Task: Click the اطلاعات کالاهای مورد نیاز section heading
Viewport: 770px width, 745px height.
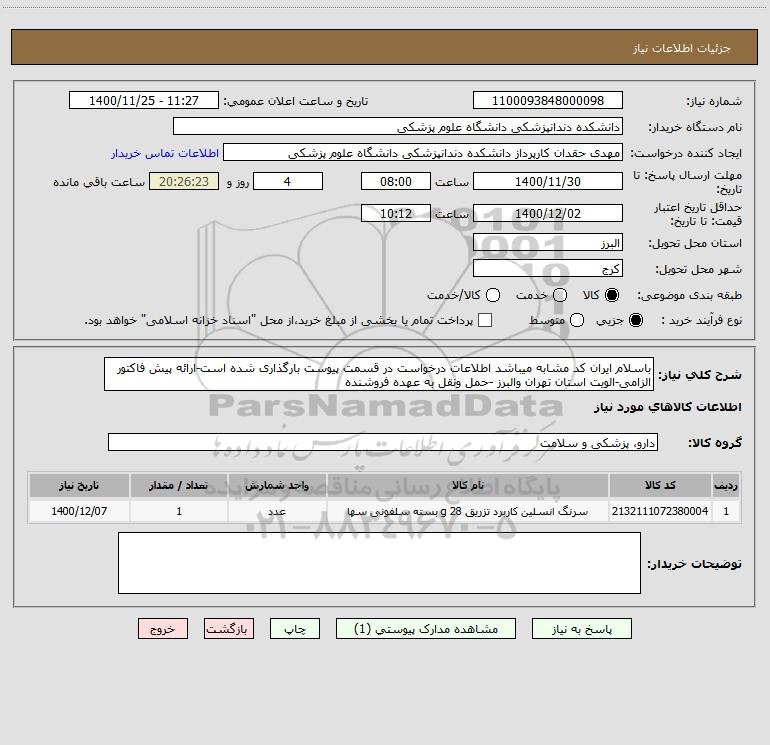Action: [x=668, y=407]
